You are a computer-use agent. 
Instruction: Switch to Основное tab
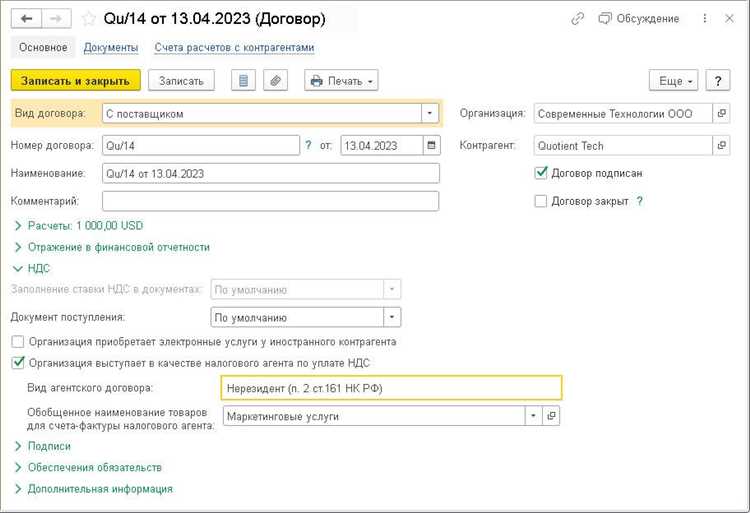(x=43, y=47)
